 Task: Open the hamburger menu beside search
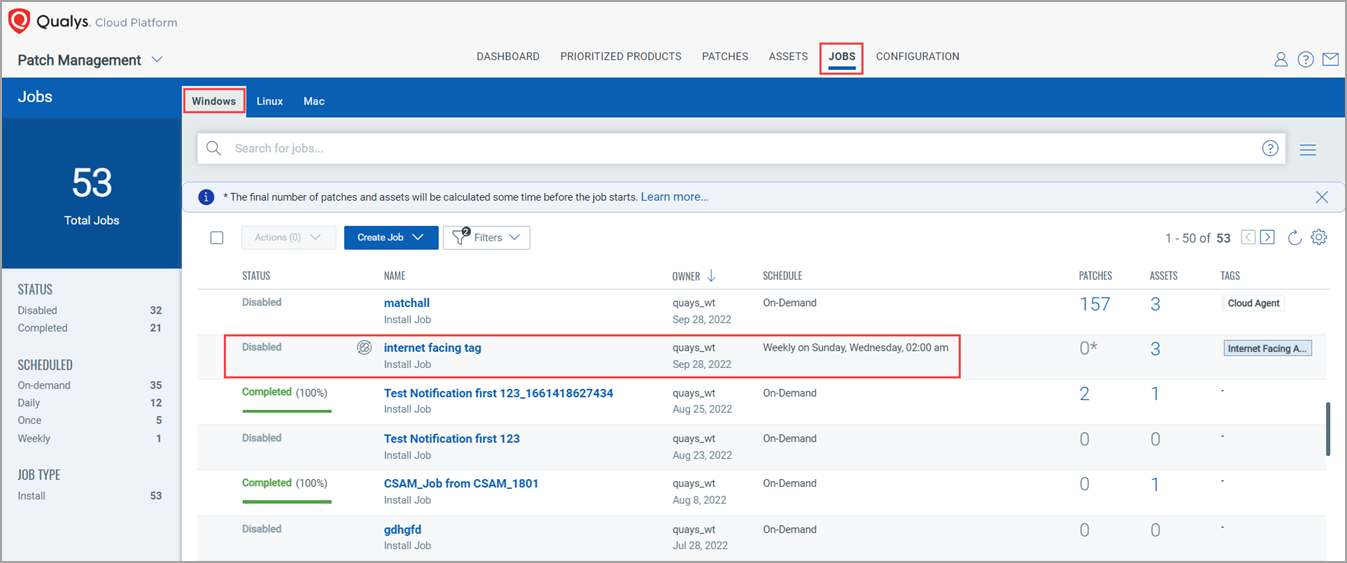(x=1308, y=150)
